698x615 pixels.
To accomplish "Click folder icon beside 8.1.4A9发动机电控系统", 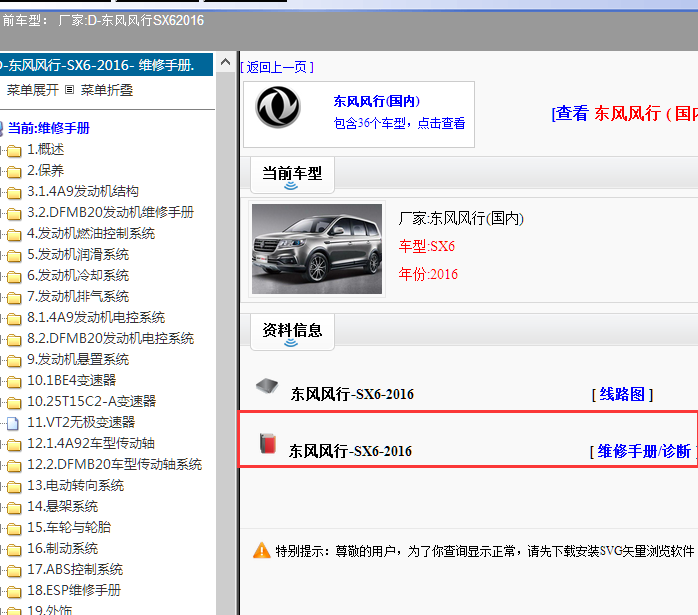I will point(14,319).
